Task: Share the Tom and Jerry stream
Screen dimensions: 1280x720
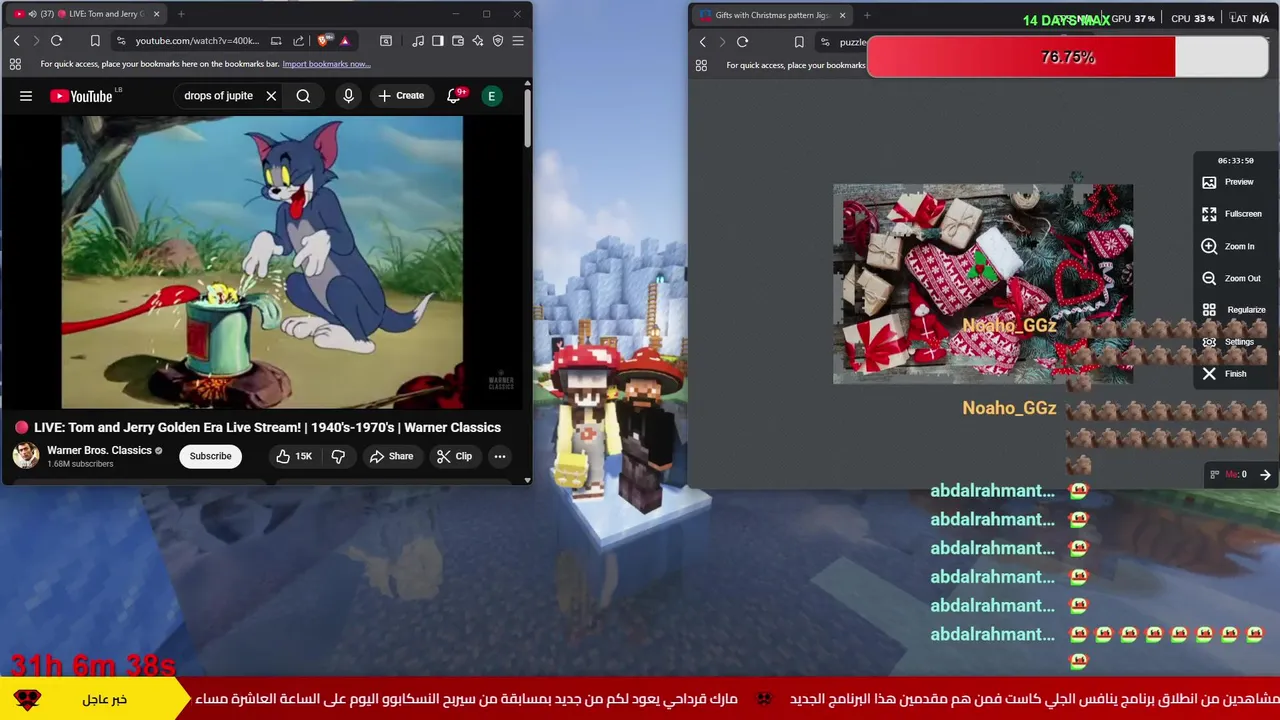Action: click(391, 456)
